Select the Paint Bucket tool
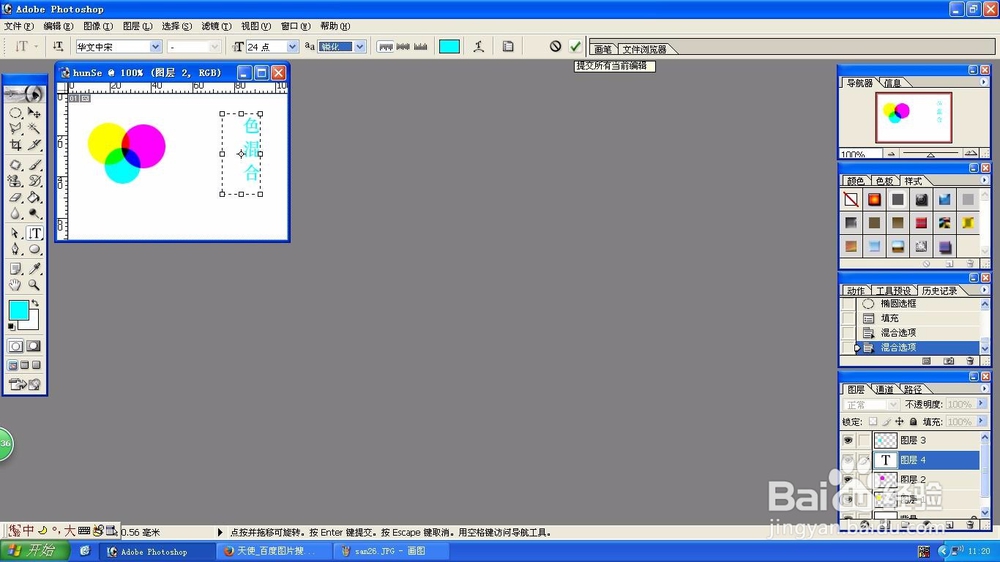The width and height of the screenshot is (1000, 562). pos(34,198)
